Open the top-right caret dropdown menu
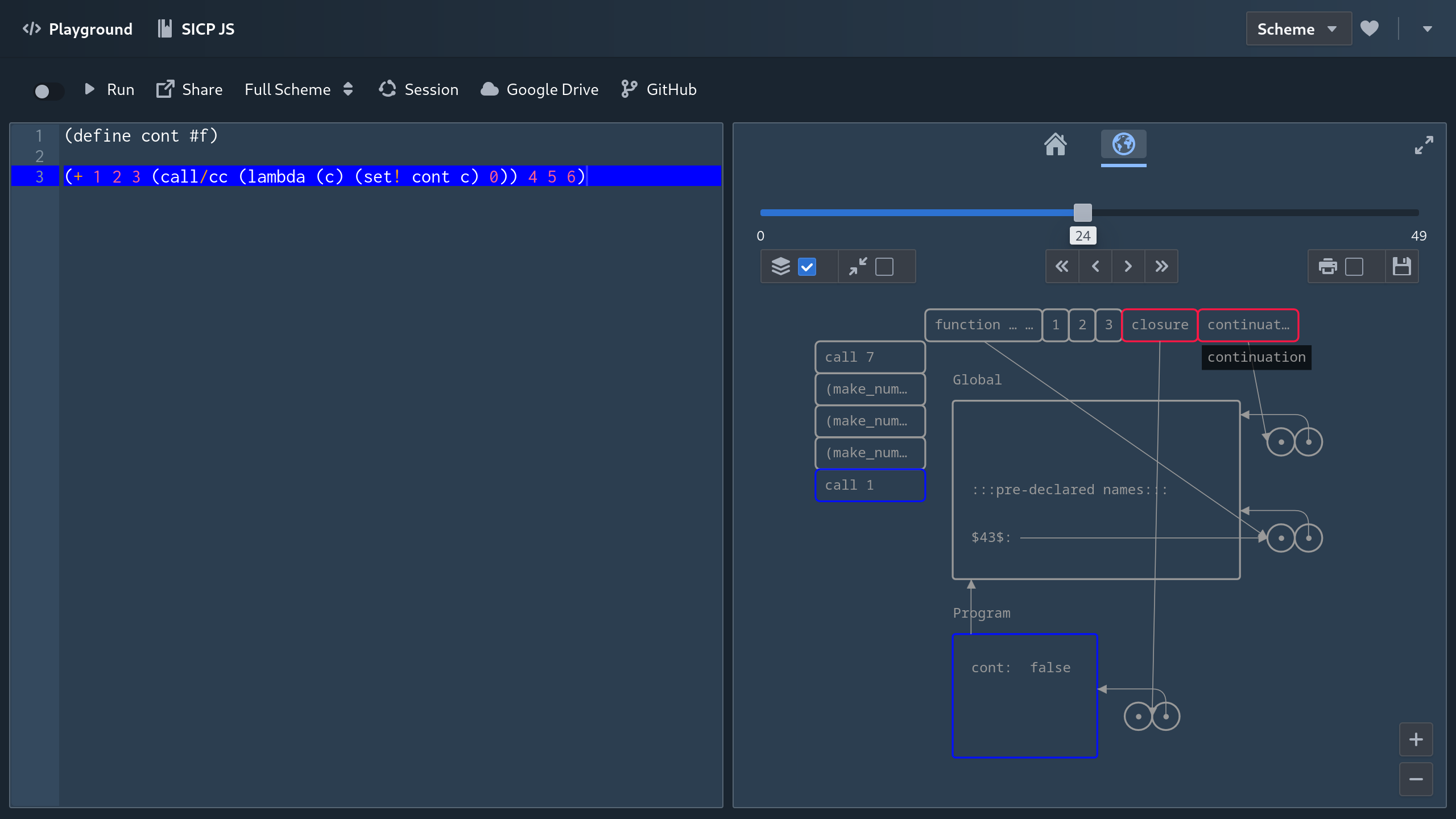This screenshot has height=819, width=1456. click(x=1427, y=29)
